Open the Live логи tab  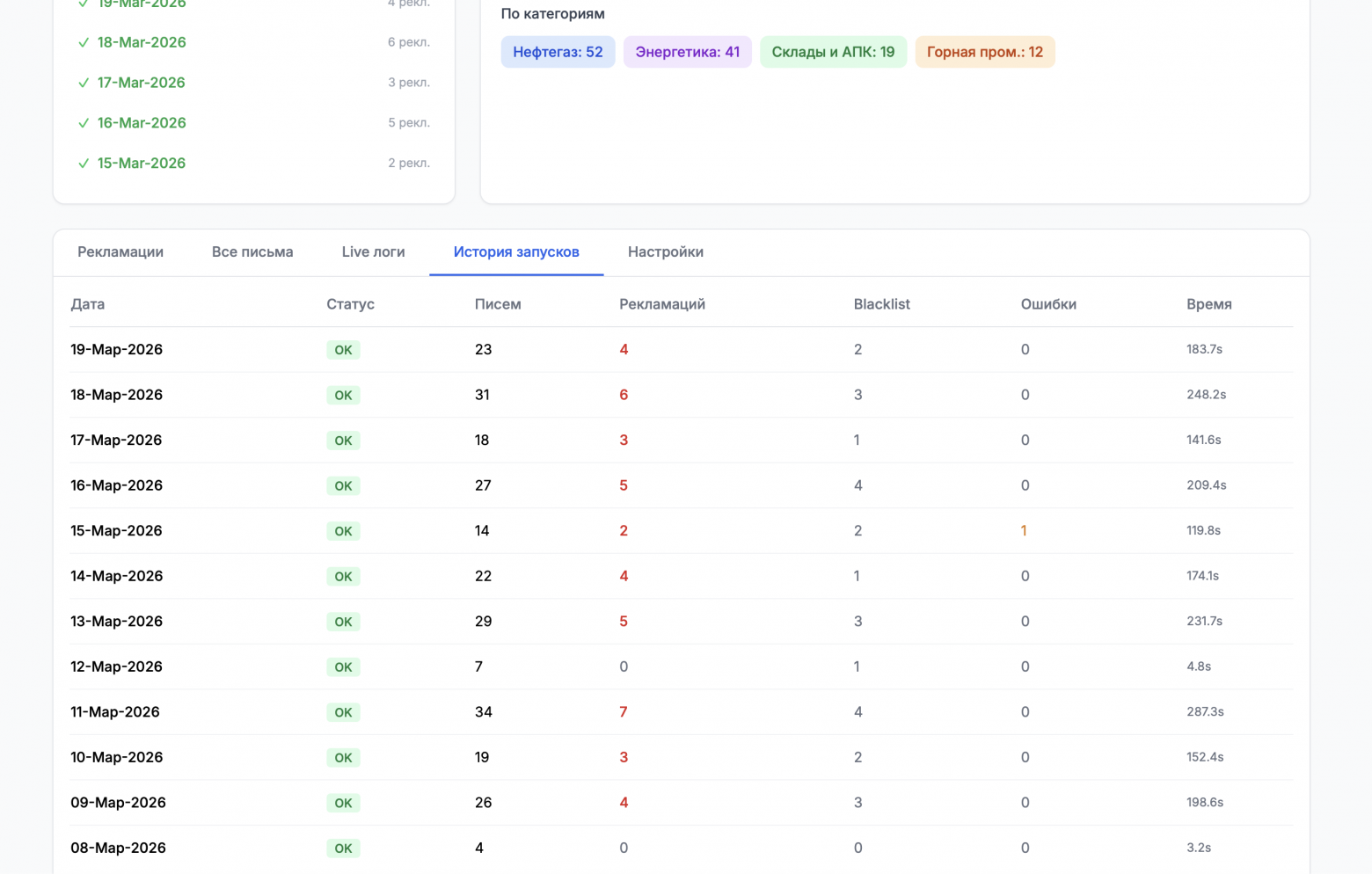click(373, 252)
